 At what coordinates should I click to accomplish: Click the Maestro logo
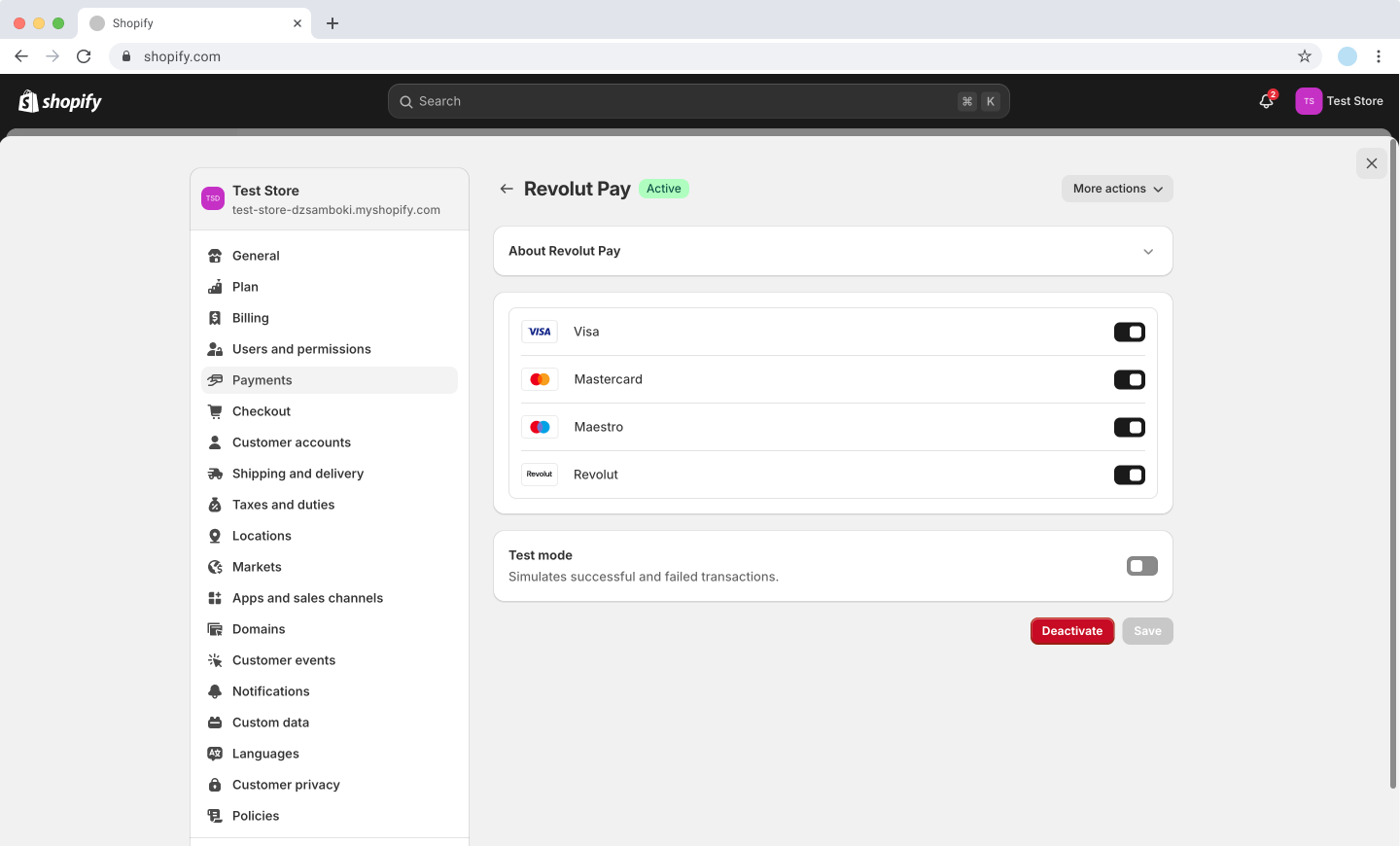pos(540,427)
